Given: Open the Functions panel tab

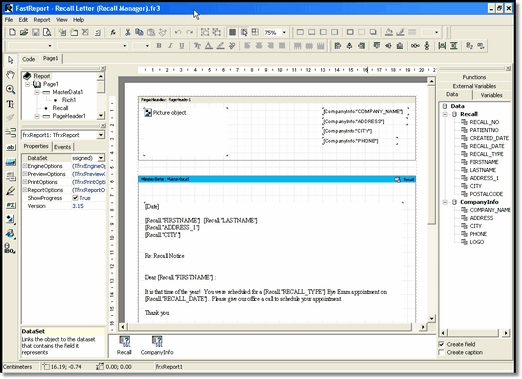Looking at the screenshot, I should (x=474, y=77).
